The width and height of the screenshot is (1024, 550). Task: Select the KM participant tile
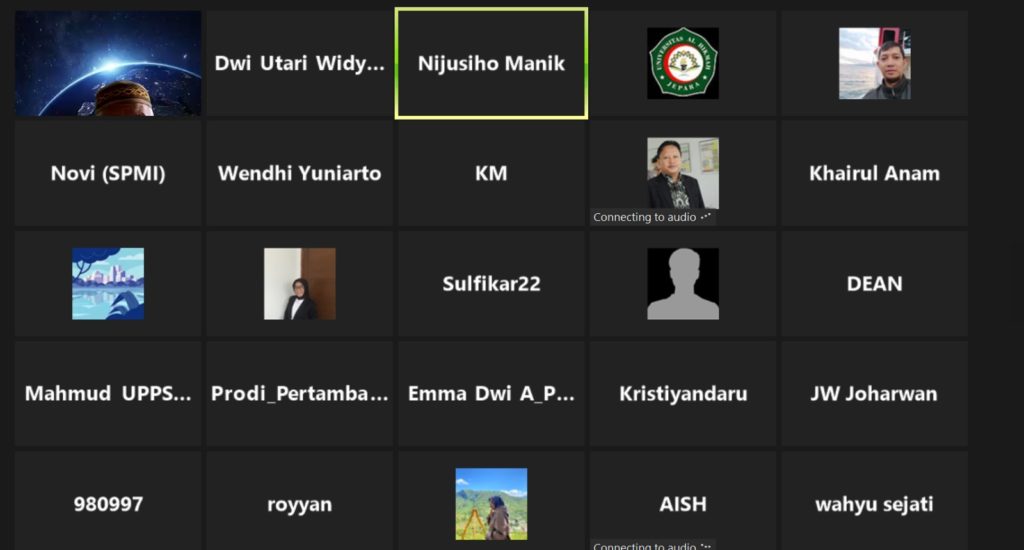[x=491, y=173]
